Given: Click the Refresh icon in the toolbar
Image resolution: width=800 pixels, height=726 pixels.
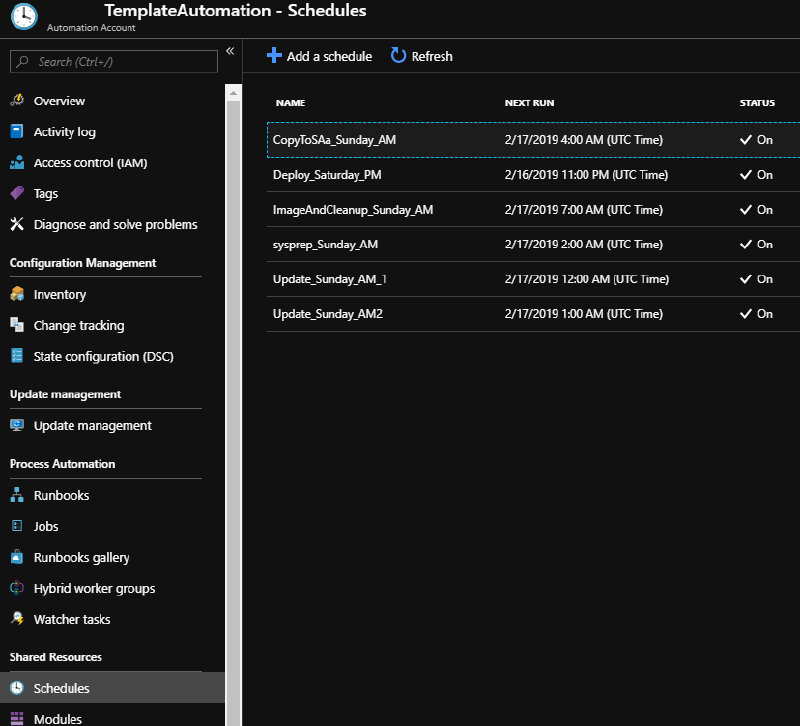Looking at the screenshot, I should click(x=401, y=56).
